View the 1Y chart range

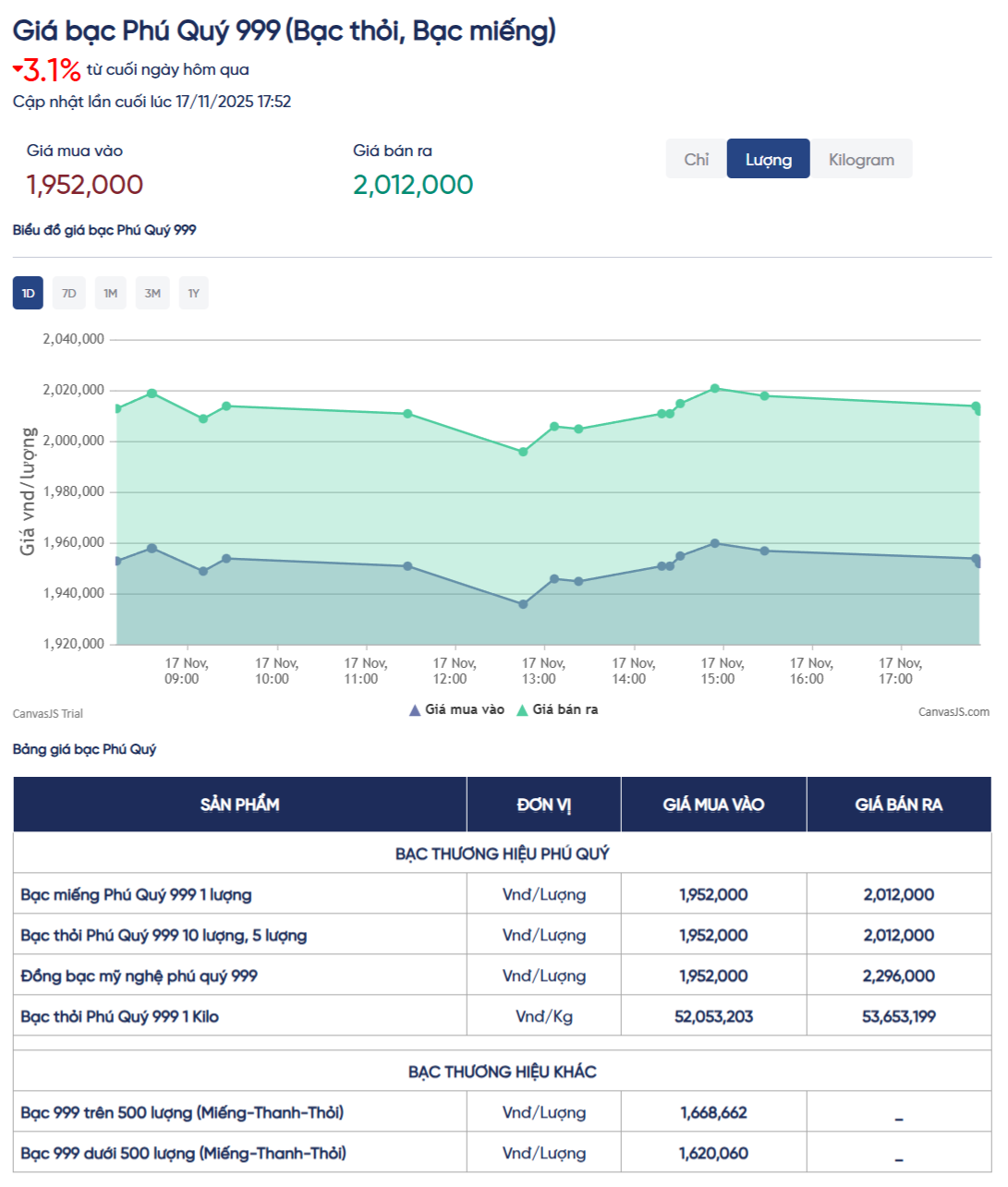point(193,294)
